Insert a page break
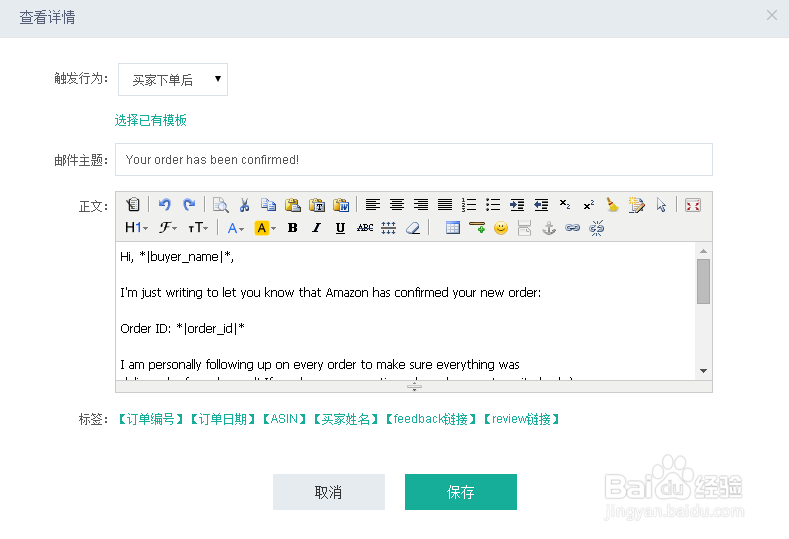This screenshot has width=789, height=539. point(524,228)
